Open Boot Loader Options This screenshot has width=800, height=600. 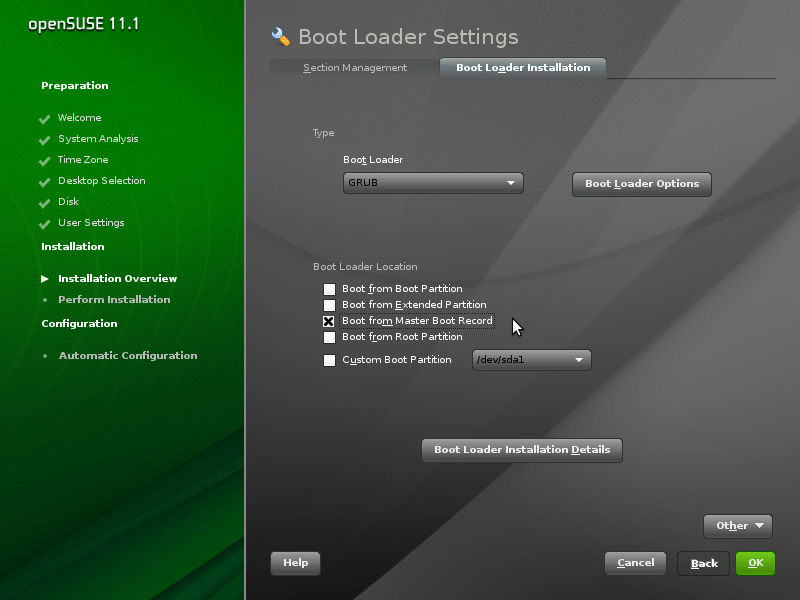click(642, 184)
